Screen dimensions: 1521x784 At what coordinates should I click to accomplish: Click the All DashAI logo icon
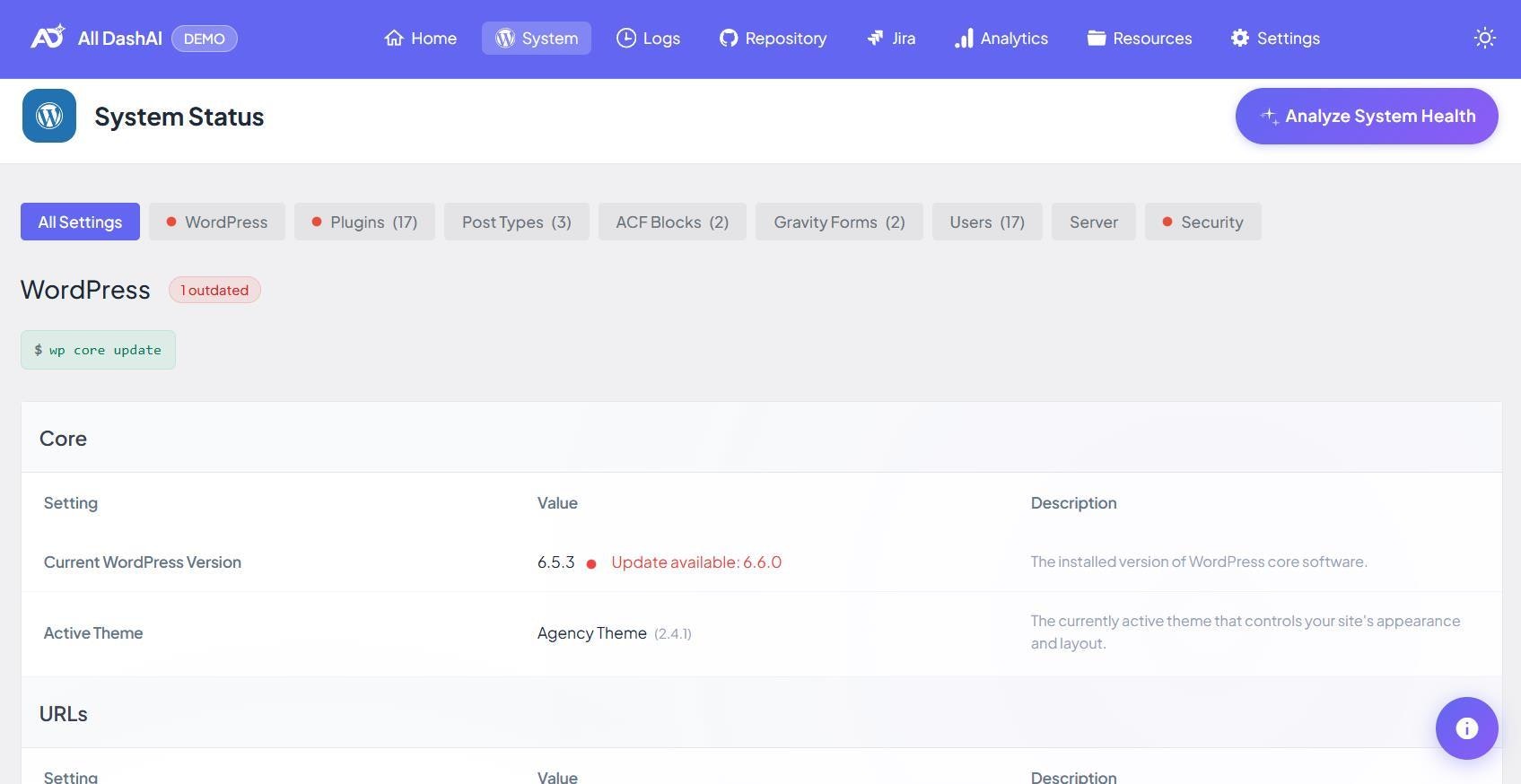[48, 38]
